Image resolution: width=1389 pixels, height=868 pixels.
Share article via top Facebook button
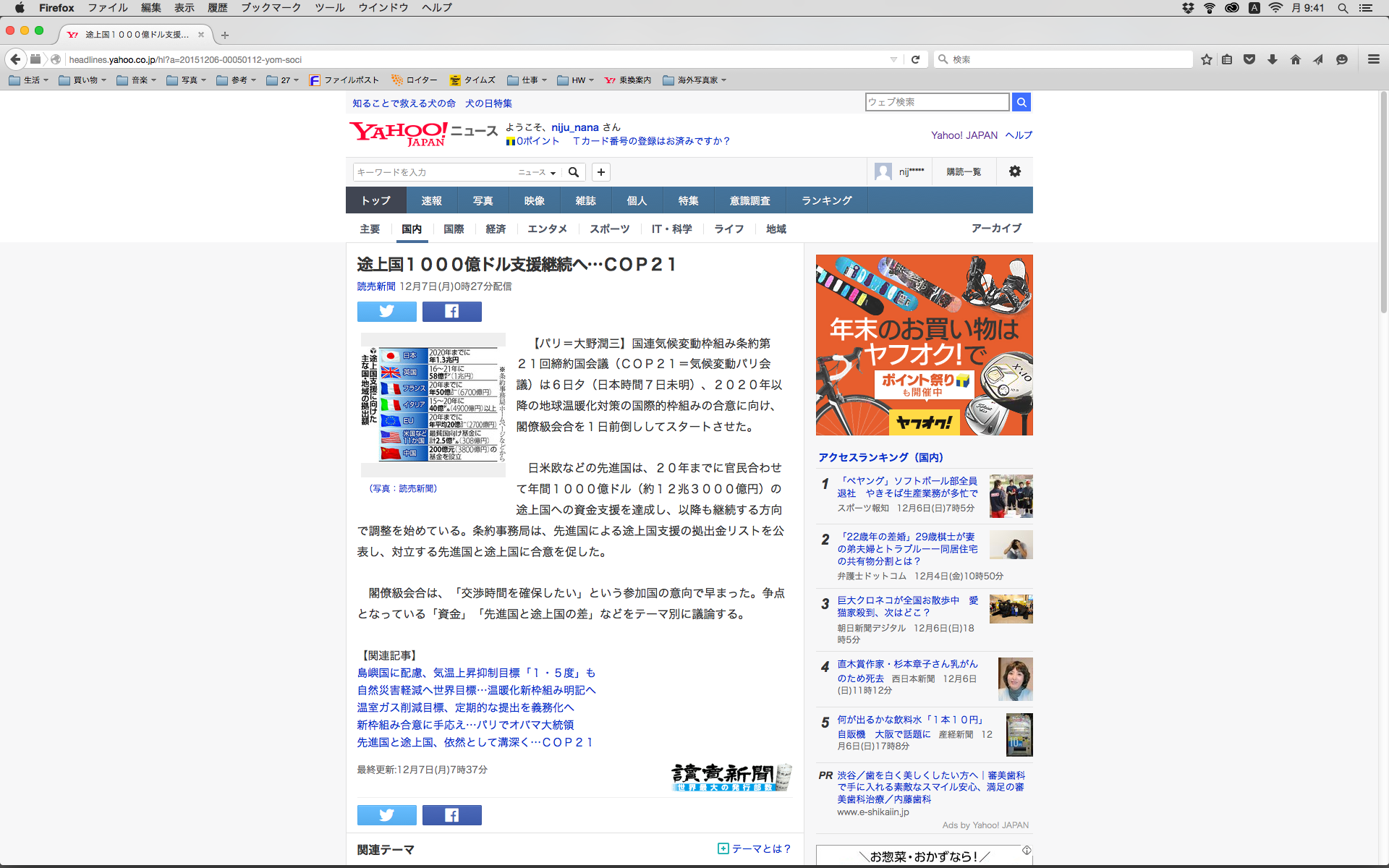click(451, 311)
